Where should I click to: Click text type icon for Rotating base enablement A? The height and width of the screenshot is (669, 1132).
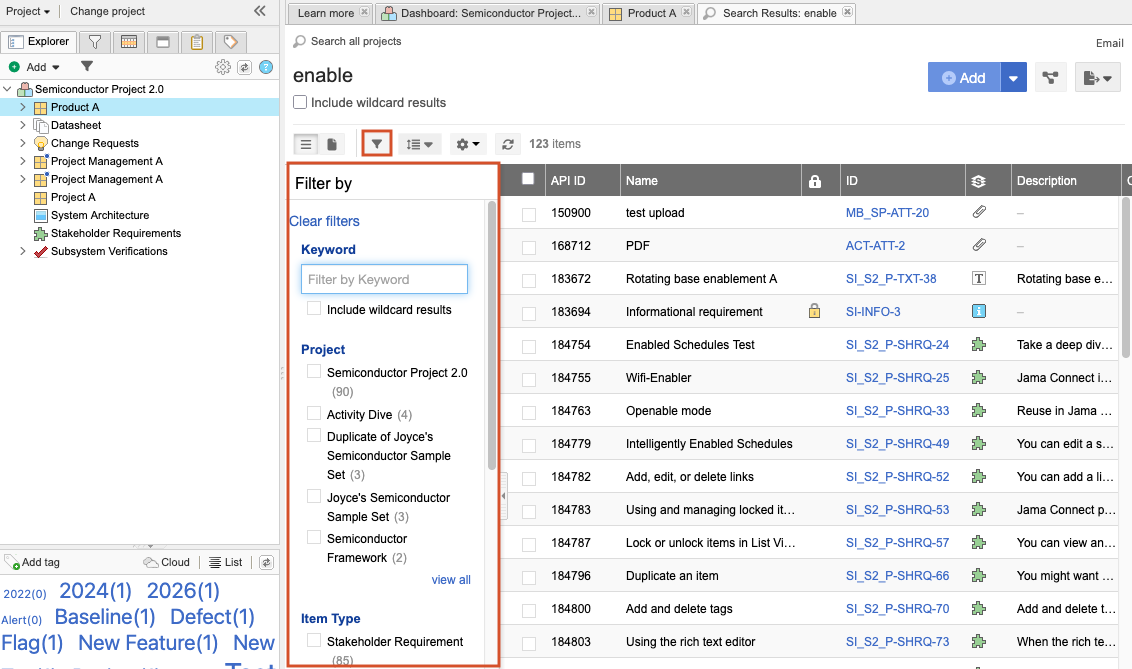click(x=979, y=279)
